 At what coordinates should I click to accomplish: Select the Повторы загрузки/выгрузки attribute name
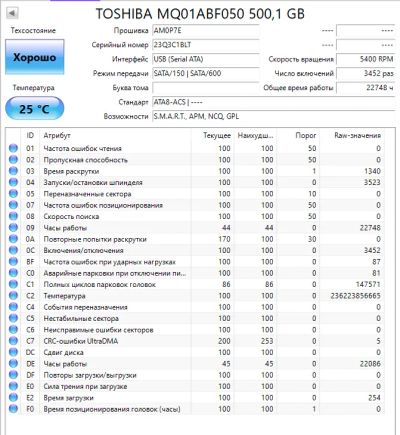(90, 375)
